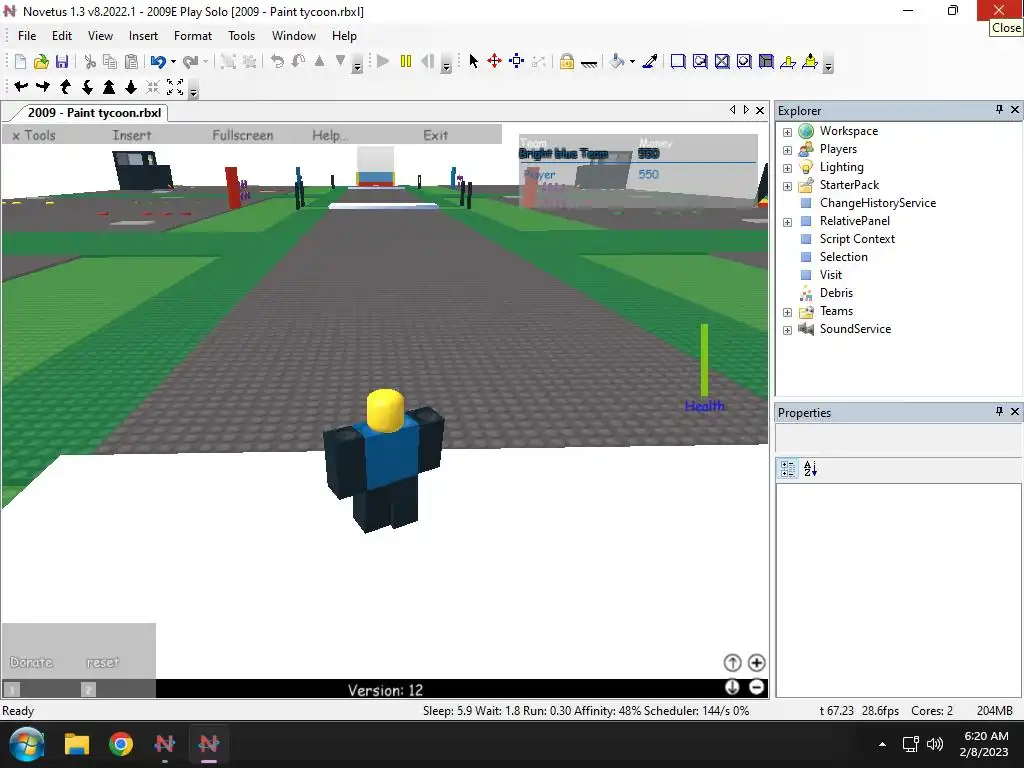
Task: Click the camera tilt up arrow icon
Action: click(65, 86)
